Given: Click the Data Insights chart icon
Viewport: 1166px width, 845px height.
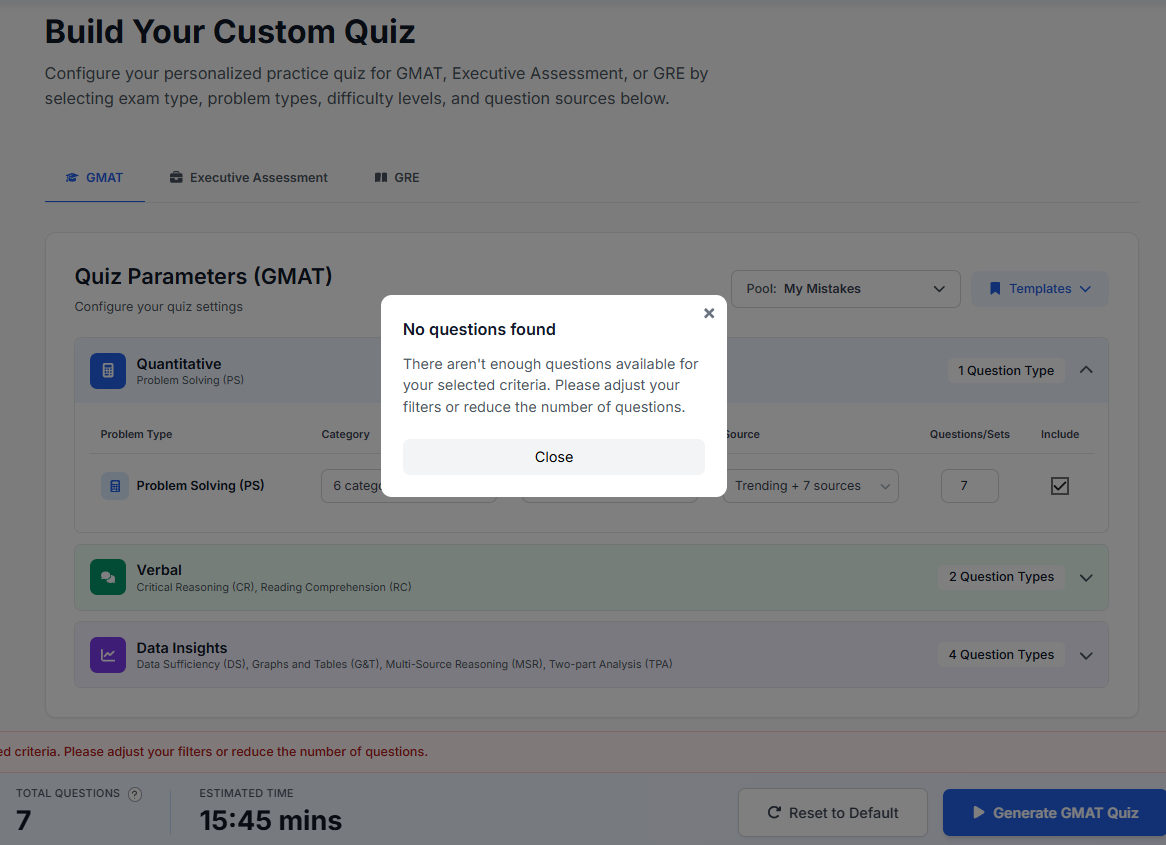Looking at the screenshot, I should point(108,655).
